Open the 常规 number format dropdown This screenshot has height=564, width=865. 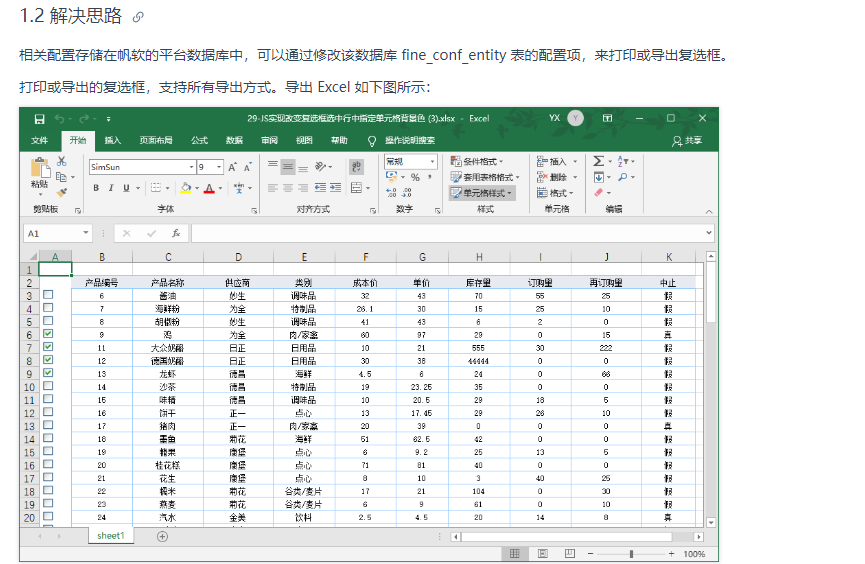(x=432, y=162)
